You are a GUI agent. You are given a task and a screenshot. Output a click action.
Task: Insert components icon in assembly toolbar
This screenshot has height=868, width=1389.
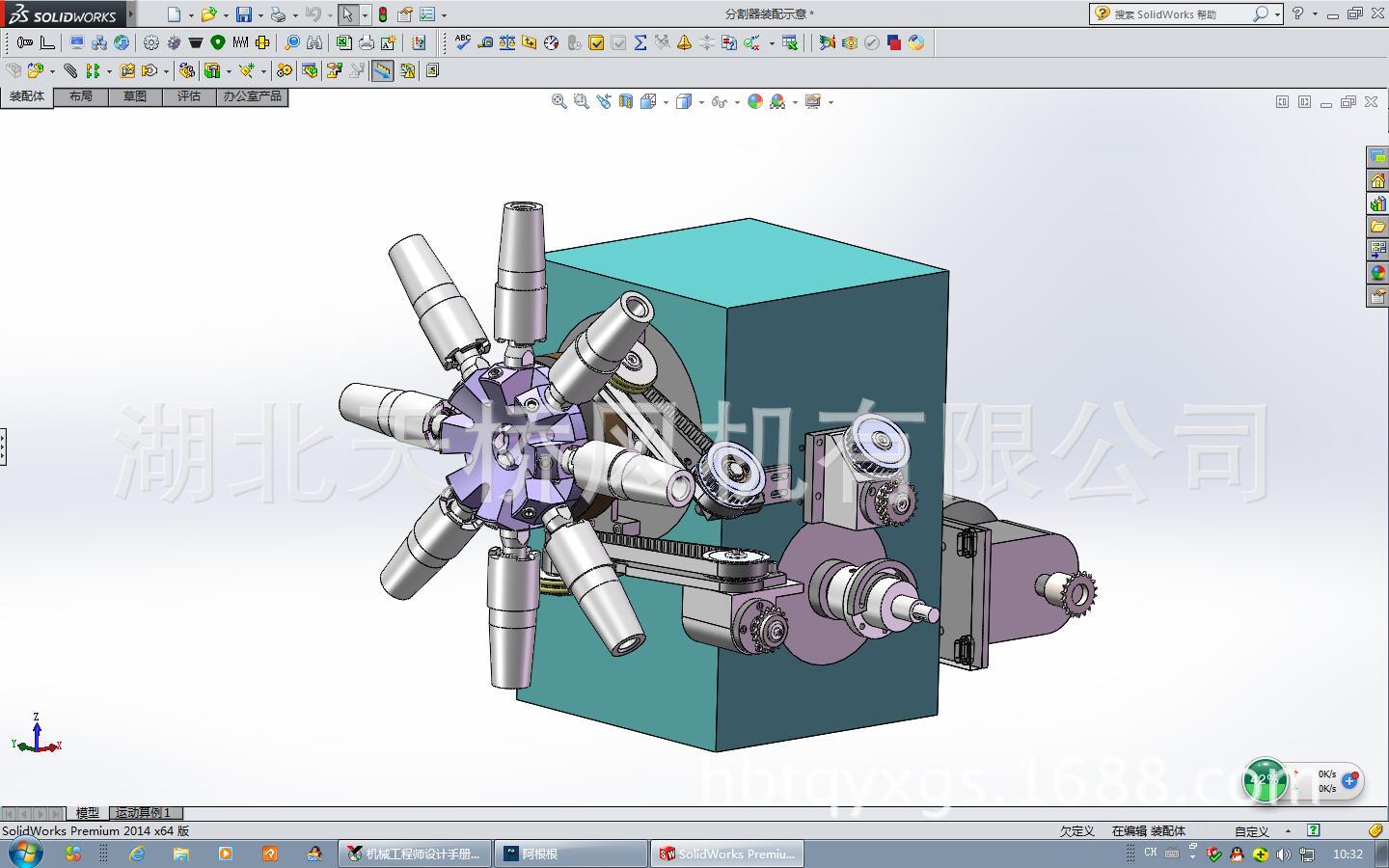[36, 70]
